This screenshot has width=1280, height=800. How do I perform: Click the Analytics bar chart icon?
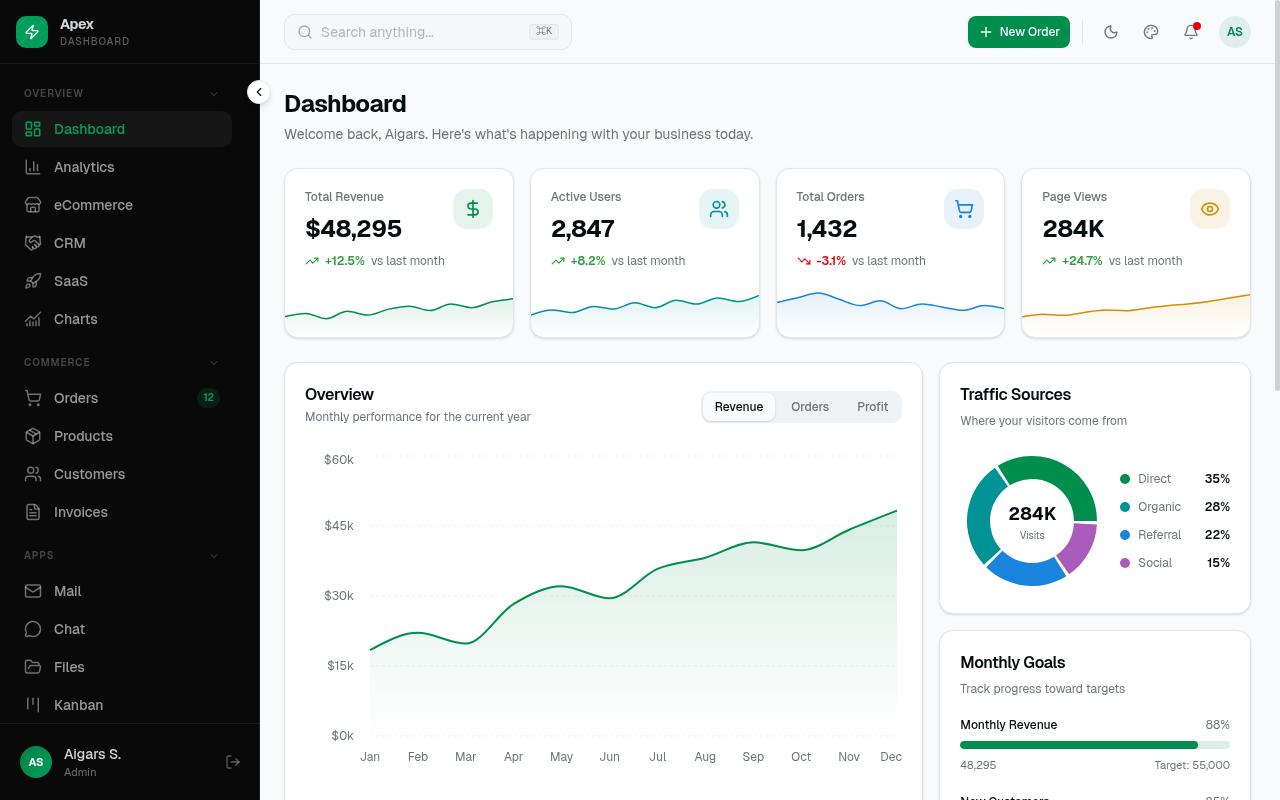coord(33,167)
